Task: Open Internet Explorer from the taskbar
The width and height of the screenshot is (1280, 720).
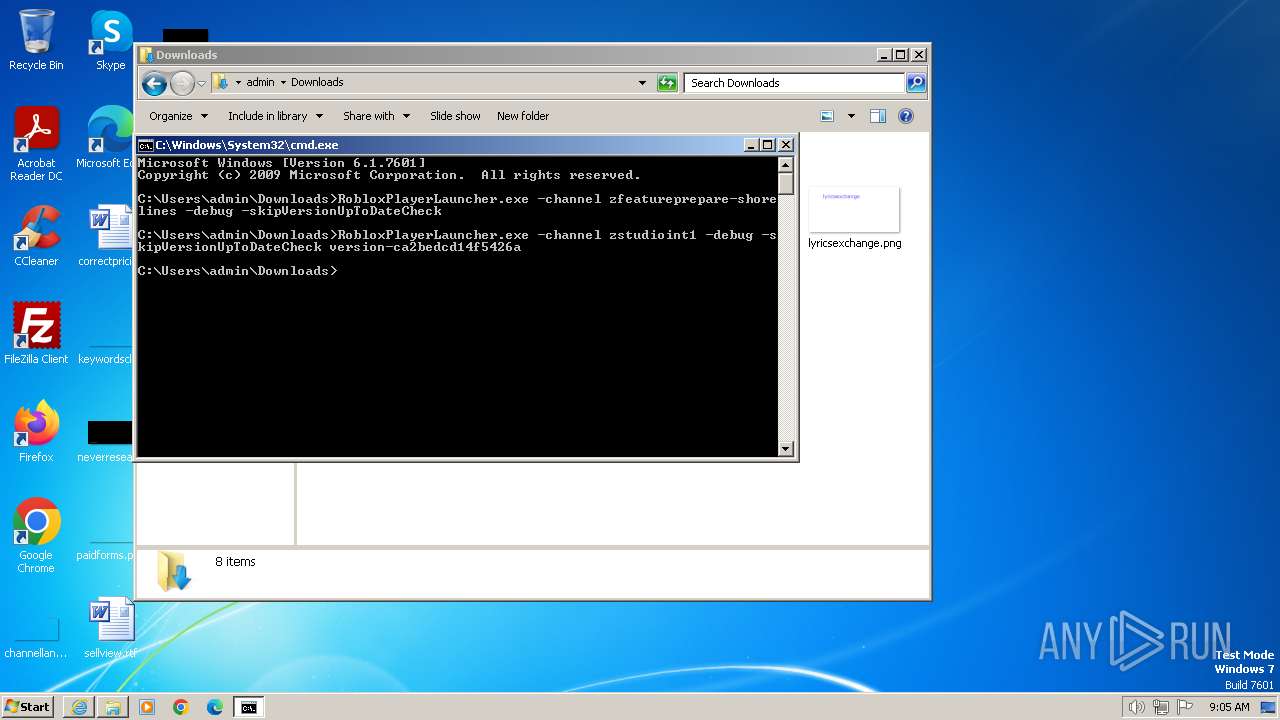Action: tap(79, 707)
